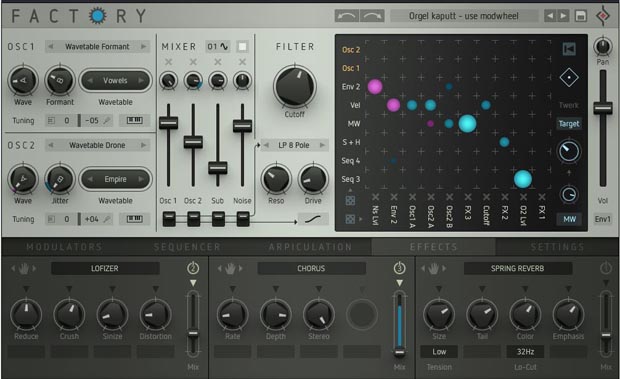Remove the FX 1 matrix column
Screen dimensions: 620x379
pos(542,197)
